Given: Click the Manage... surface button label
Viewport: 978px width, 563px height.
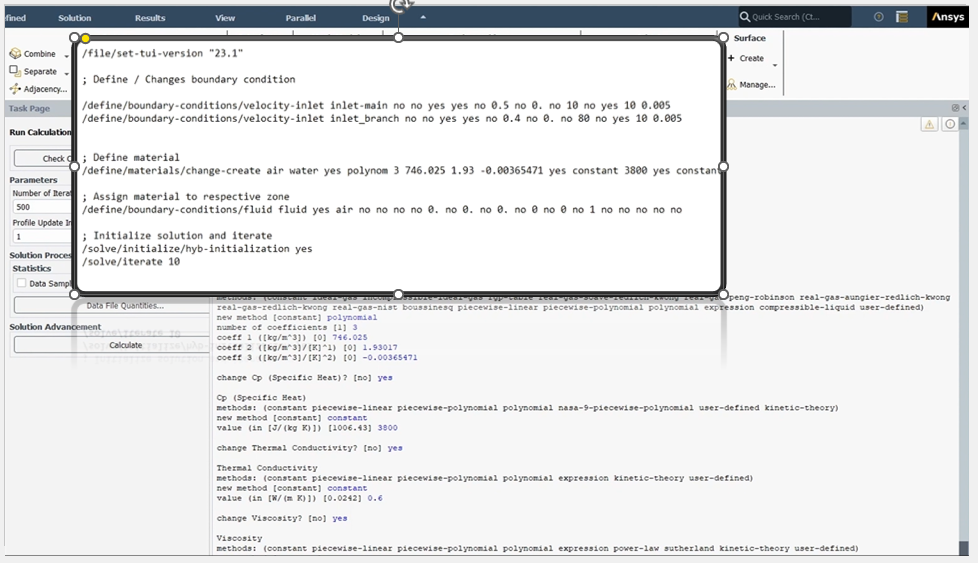Looking at the screenshot, I should point(757,85).
